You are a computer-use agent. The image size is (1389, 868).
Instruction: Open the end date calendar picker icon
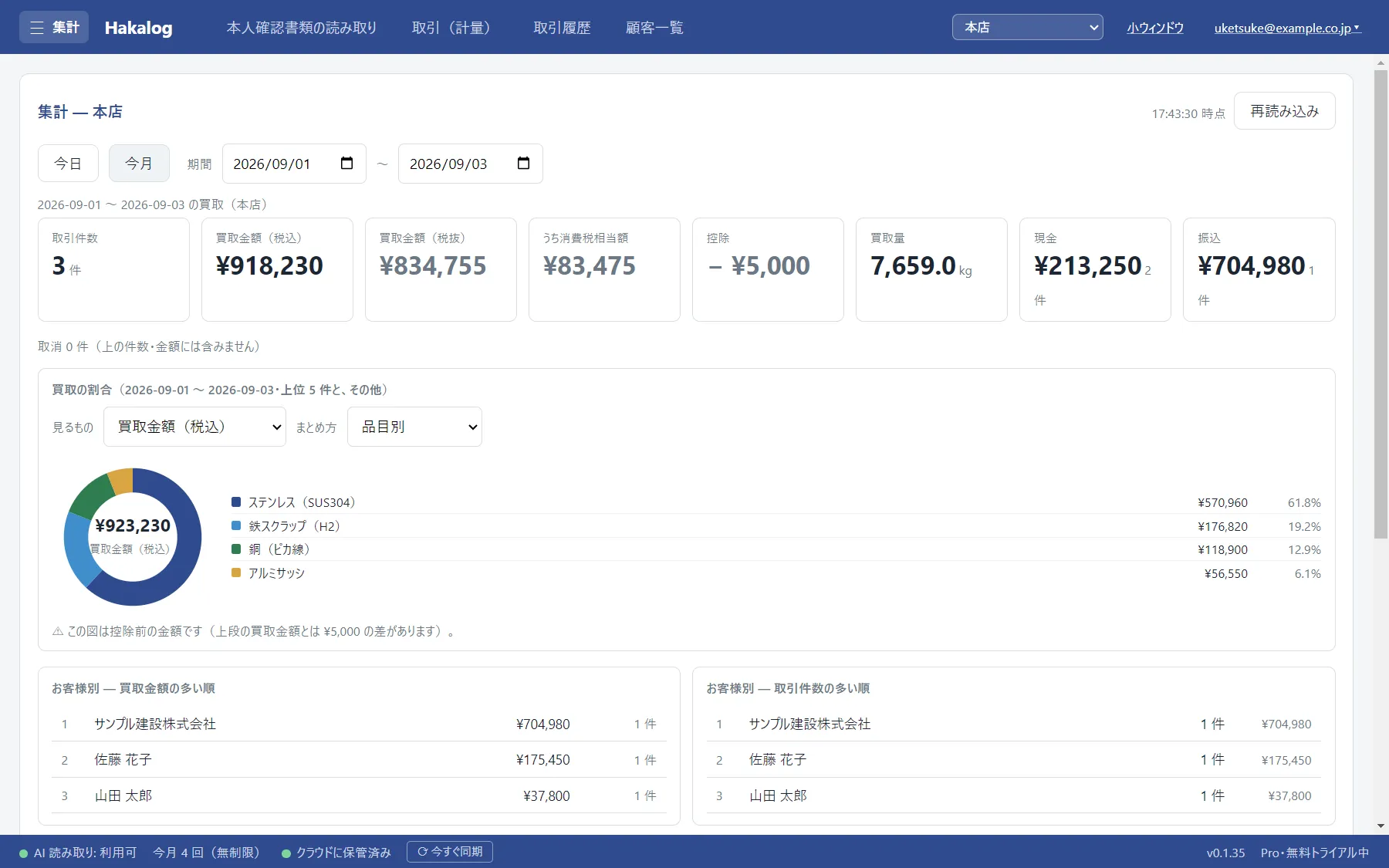coord(523,164)
